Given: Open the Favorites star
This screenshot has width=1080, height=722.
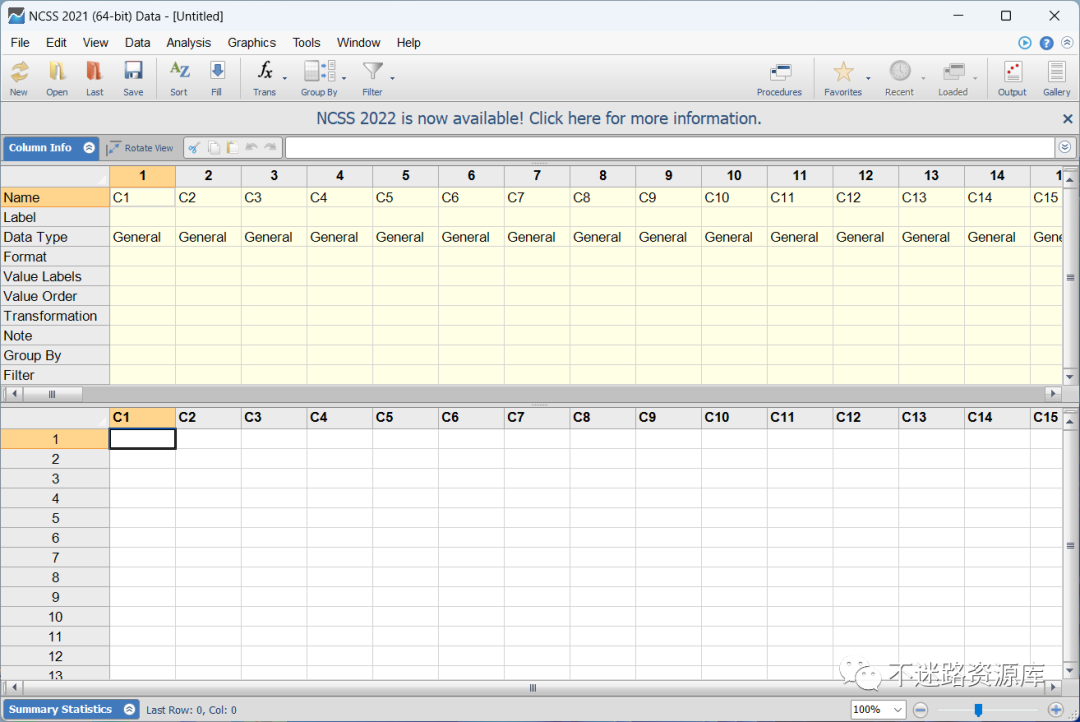Looking at the screenshot, I should (843, 78).
